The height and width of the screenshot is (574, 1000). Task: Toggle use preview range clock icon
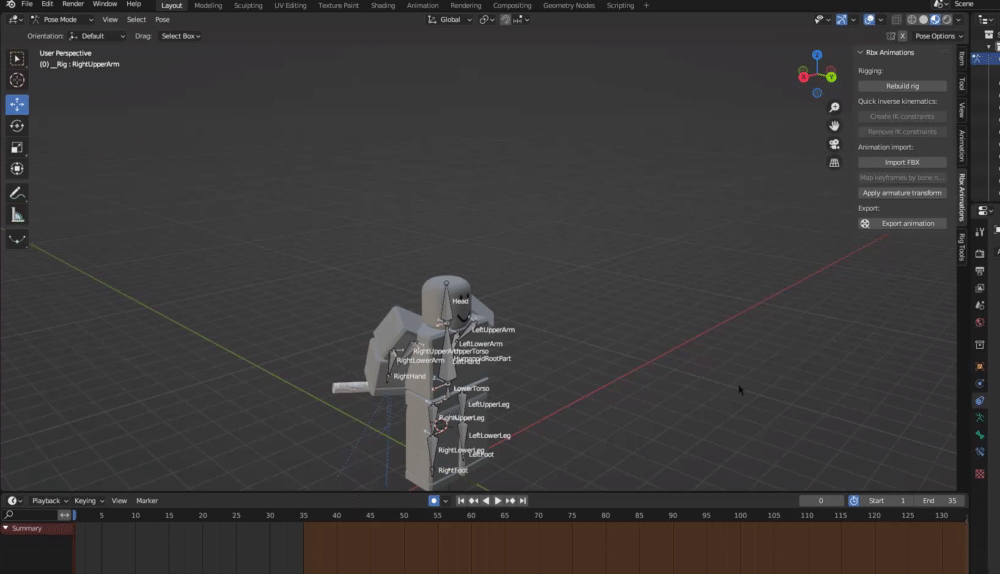coord(854,501)
